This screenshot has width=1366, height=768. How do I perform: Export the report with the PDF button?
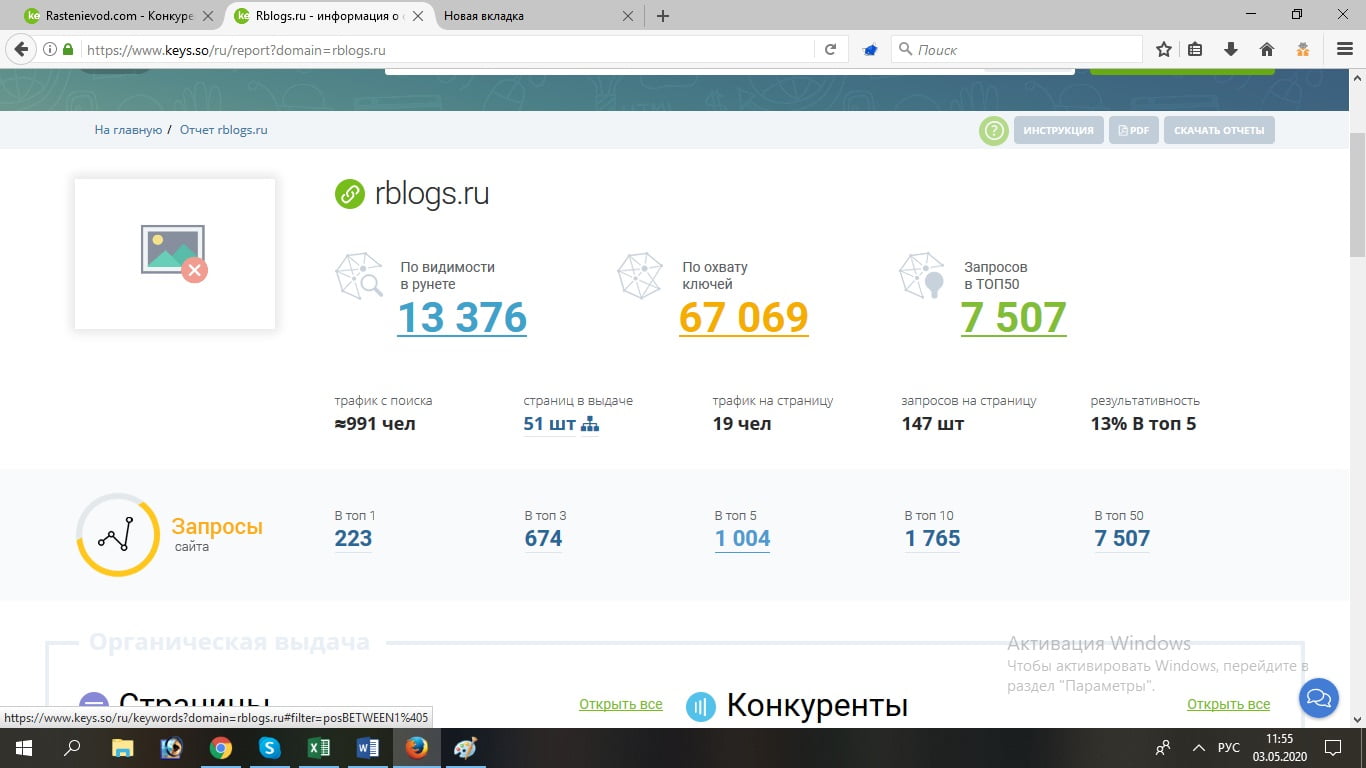point(1134,130)
